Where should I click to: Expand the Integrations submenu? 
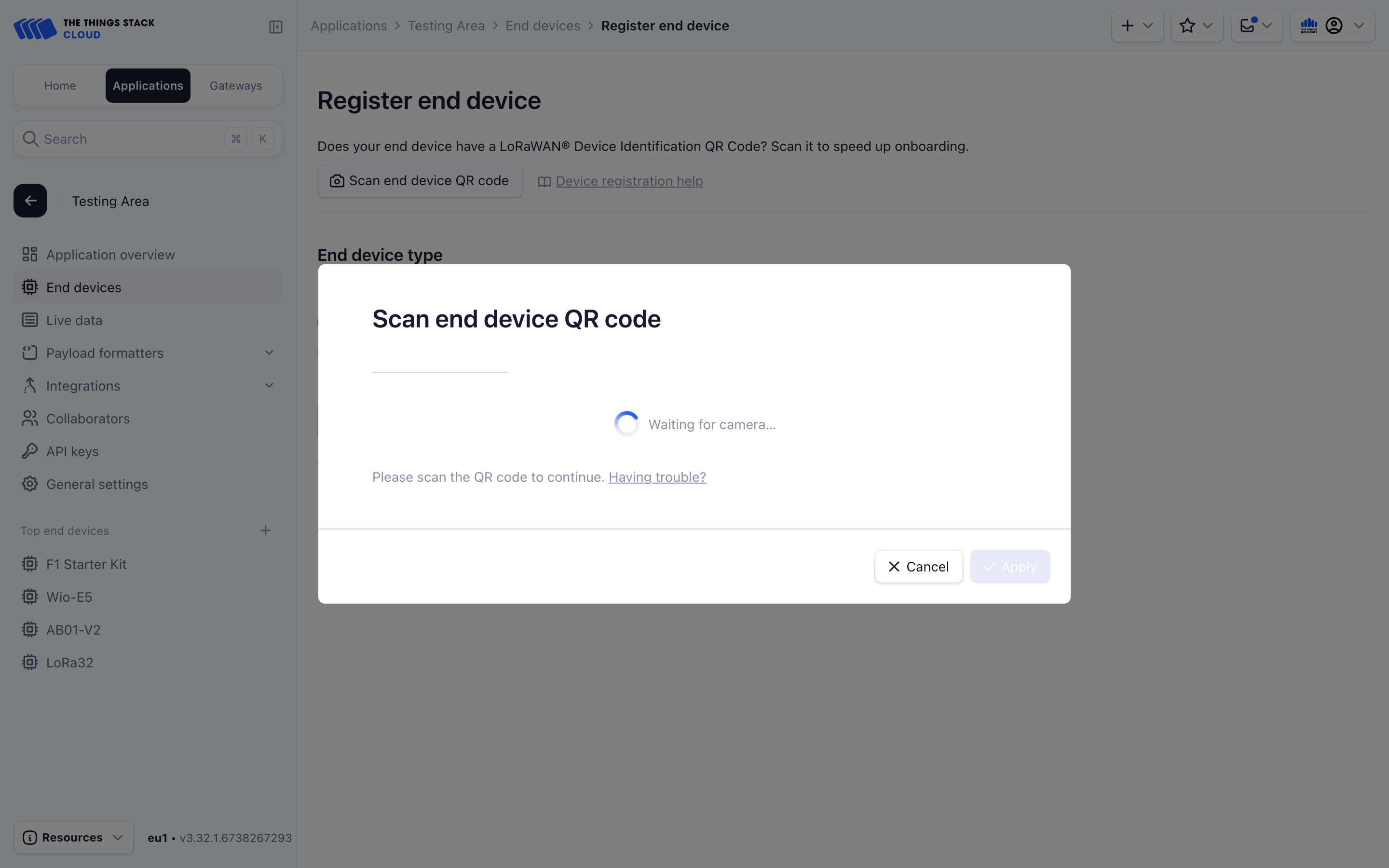point(269,386)
